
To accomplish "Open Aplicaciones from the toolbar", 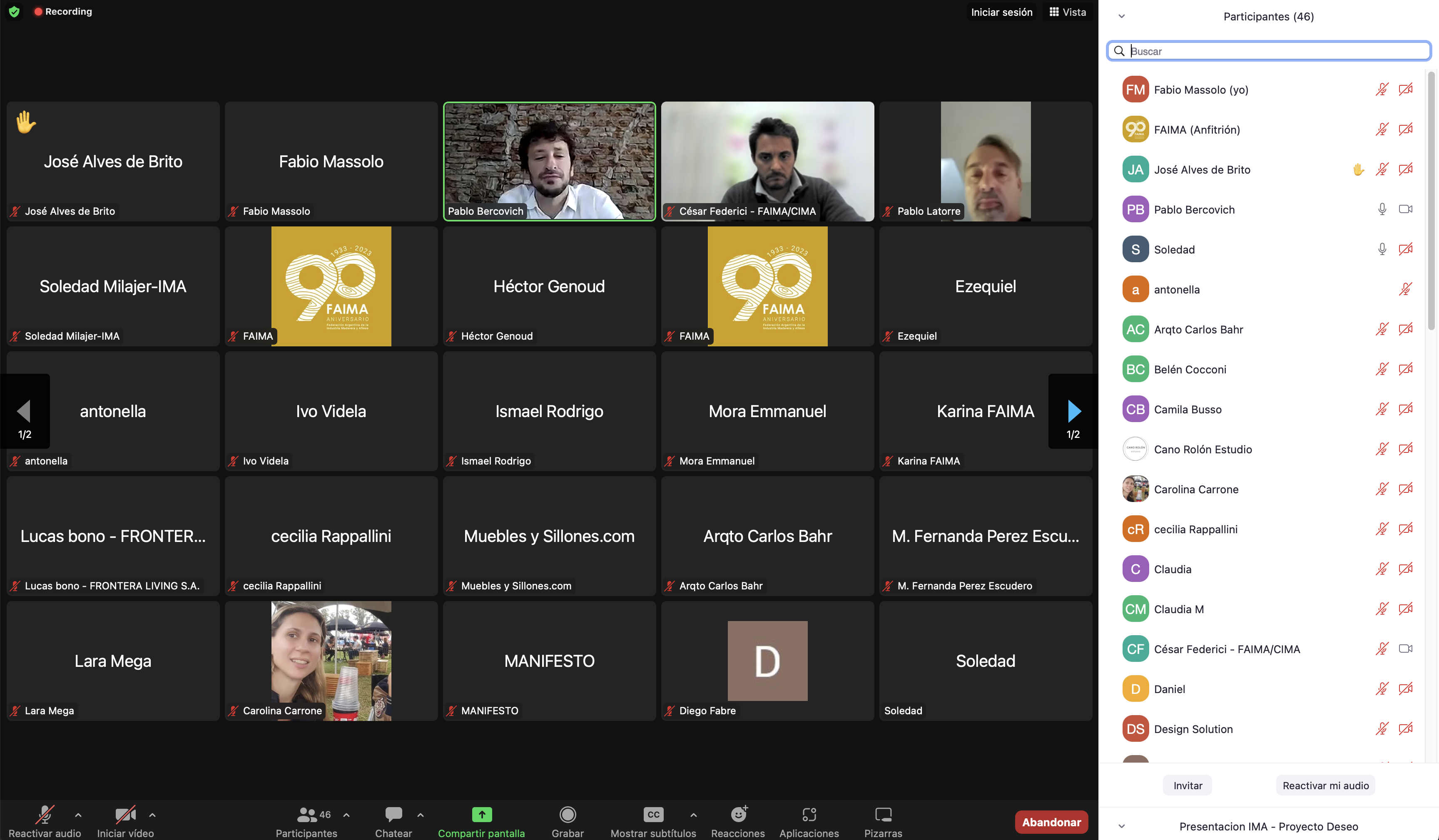I will pyautogui.click(x=809, y=814).
